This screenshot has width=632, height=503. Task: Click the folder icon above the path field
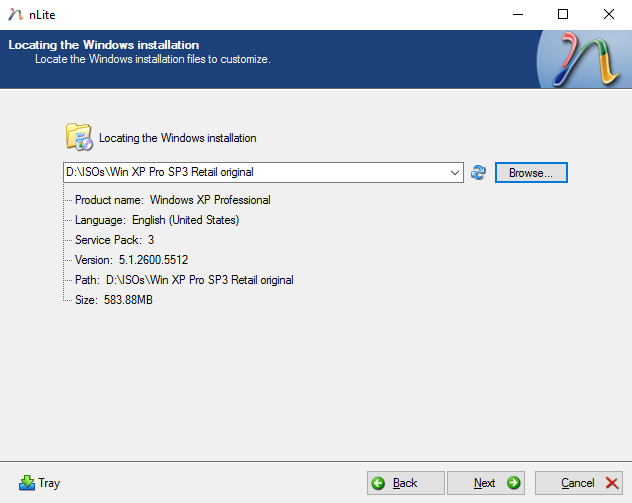point(79,137)
